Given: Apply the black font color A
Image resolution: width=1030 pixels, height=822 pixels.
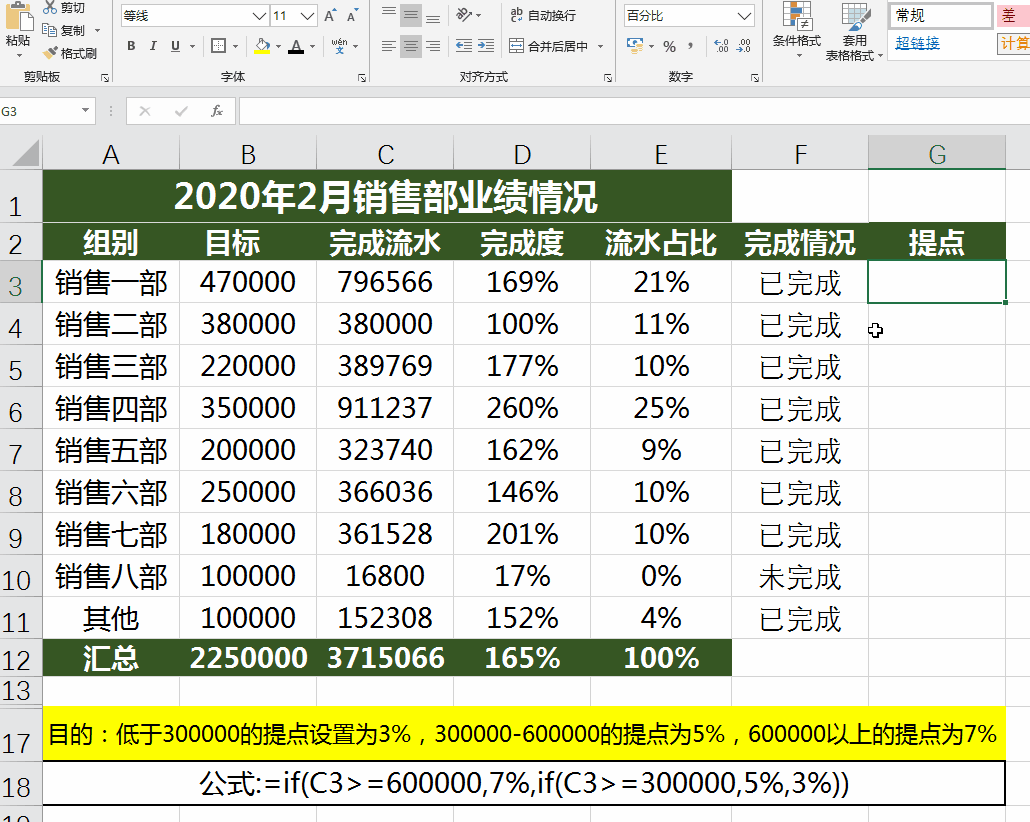Looking at the screenshot, I should click(x=296, y=46).
